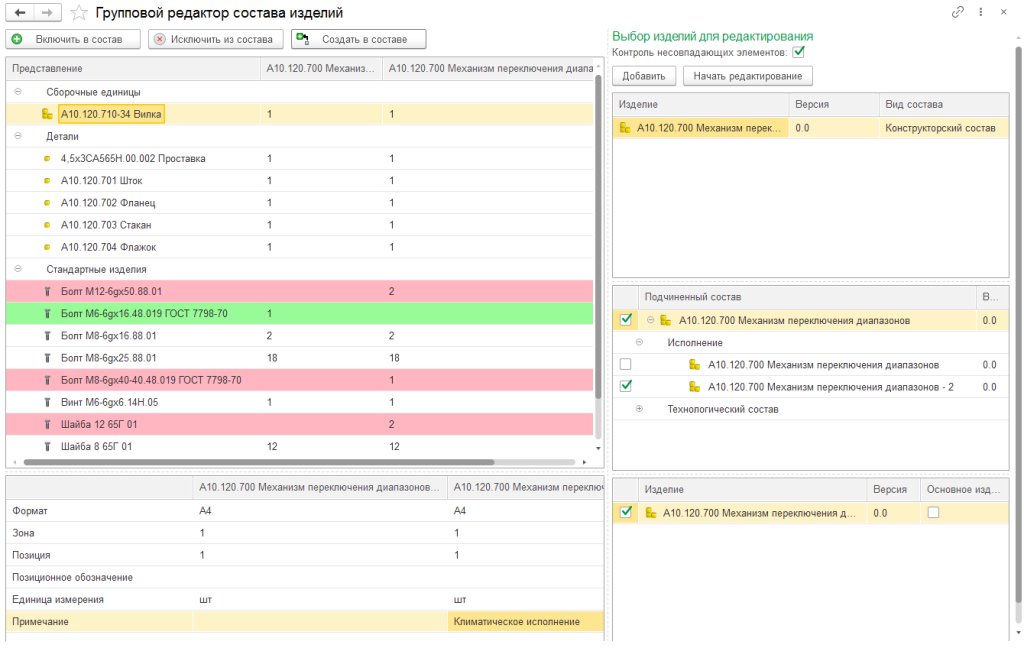Screen dimensions: 1024x648
Task: Collapse the Сборочные единицы group
Action: tap(18, 92)
